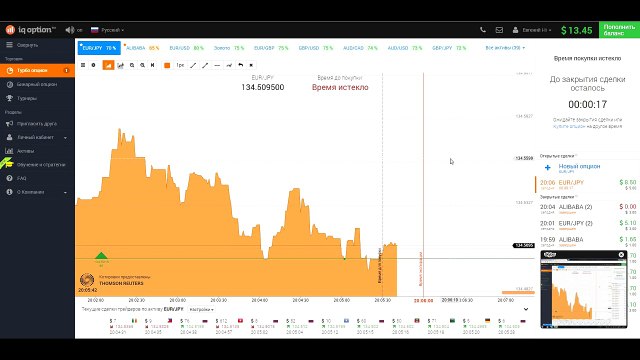
Task: Select closed deal 20:01 EUR/JPY (2)
Action: tap(587, 225)
